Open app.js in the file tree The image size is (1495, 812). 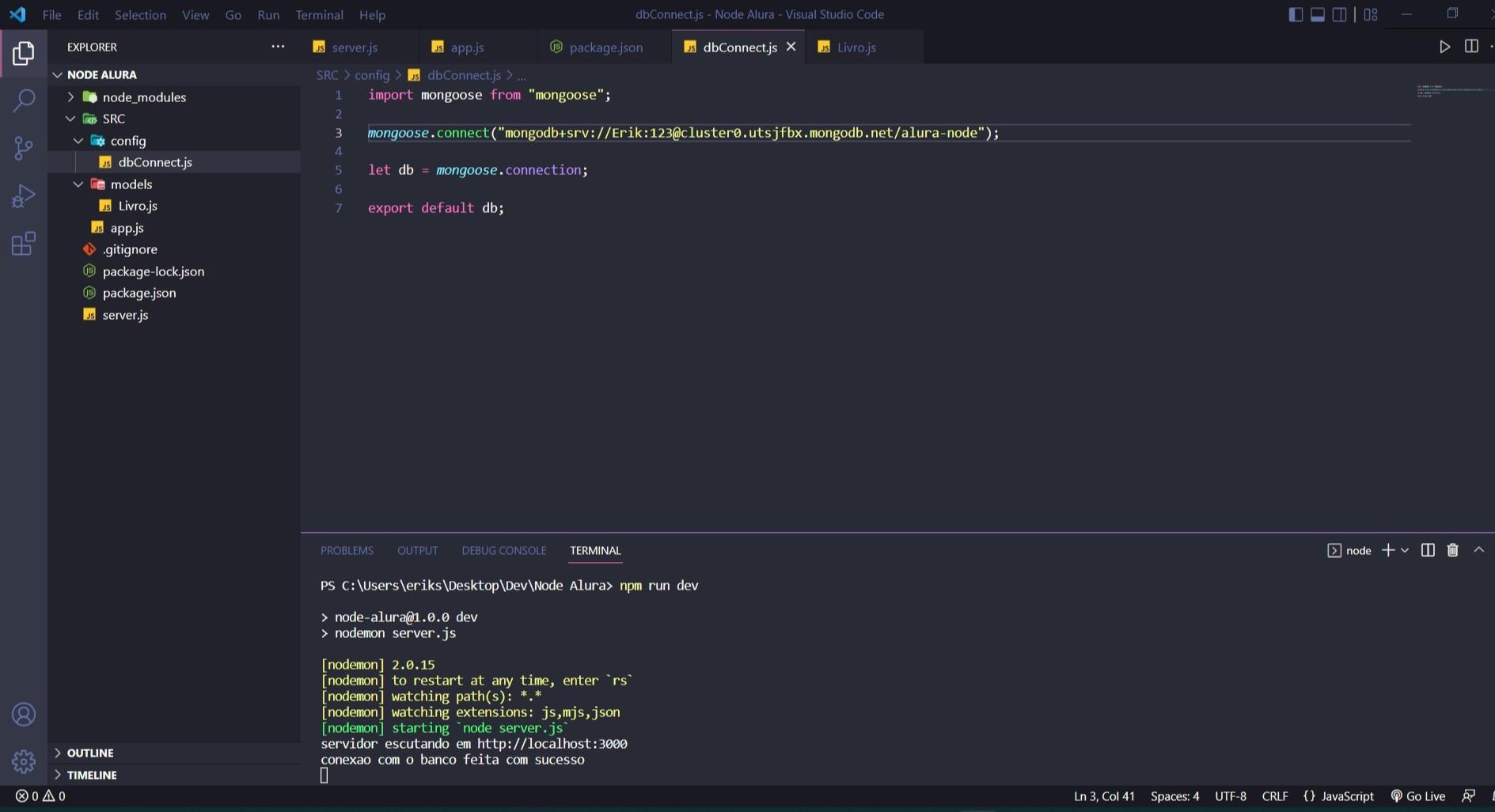174,228
